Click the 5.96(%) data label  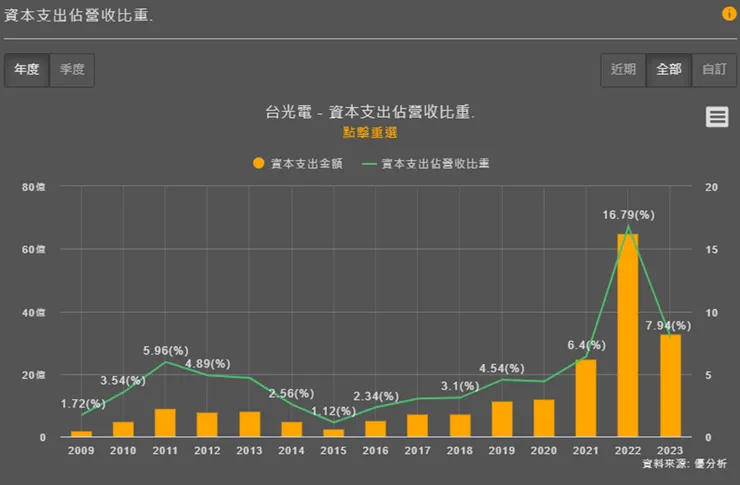(166, 351)
